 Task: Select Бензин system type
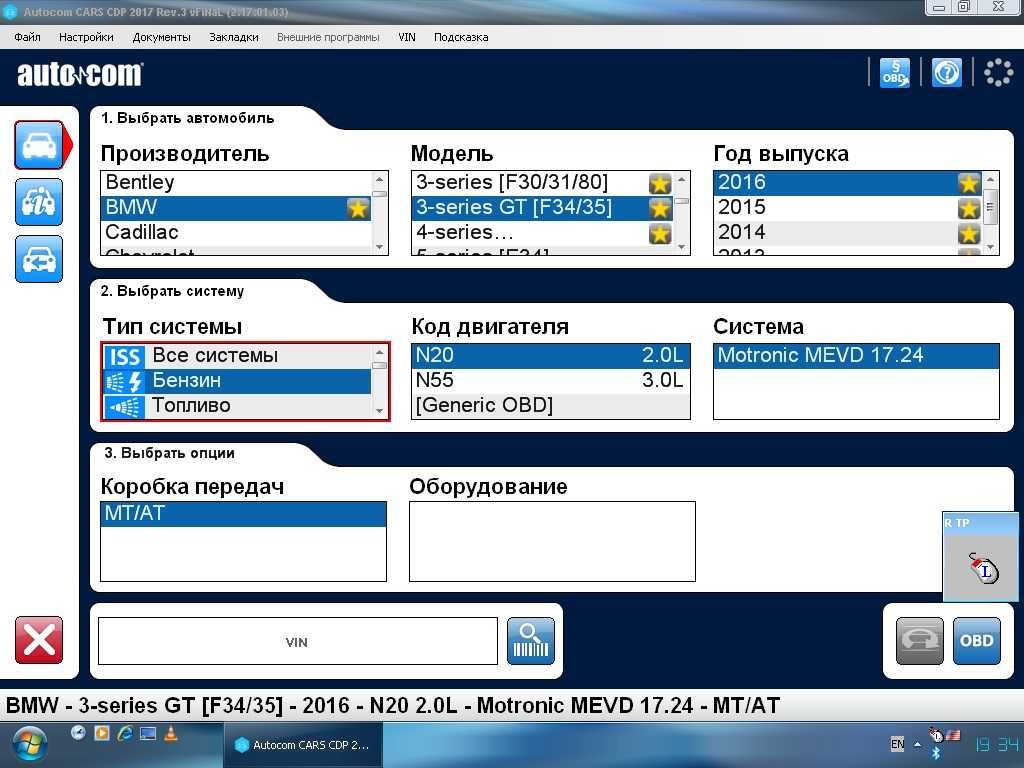click(237, 381)
